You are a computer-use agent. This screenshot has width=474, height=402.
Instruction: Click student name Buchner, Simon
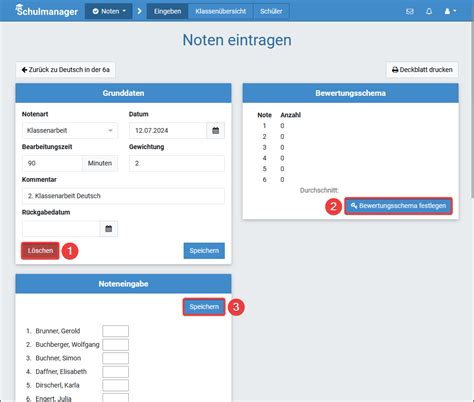(58, 358)
